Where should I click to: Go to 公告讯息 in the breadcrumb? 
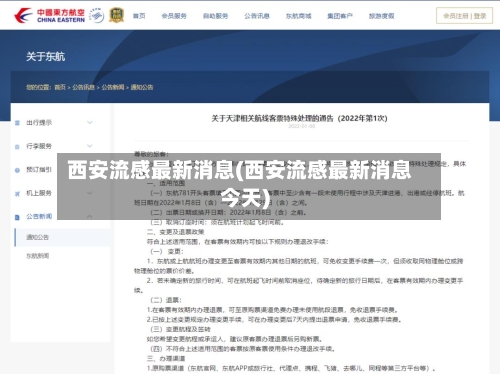[x=84, y=87]
